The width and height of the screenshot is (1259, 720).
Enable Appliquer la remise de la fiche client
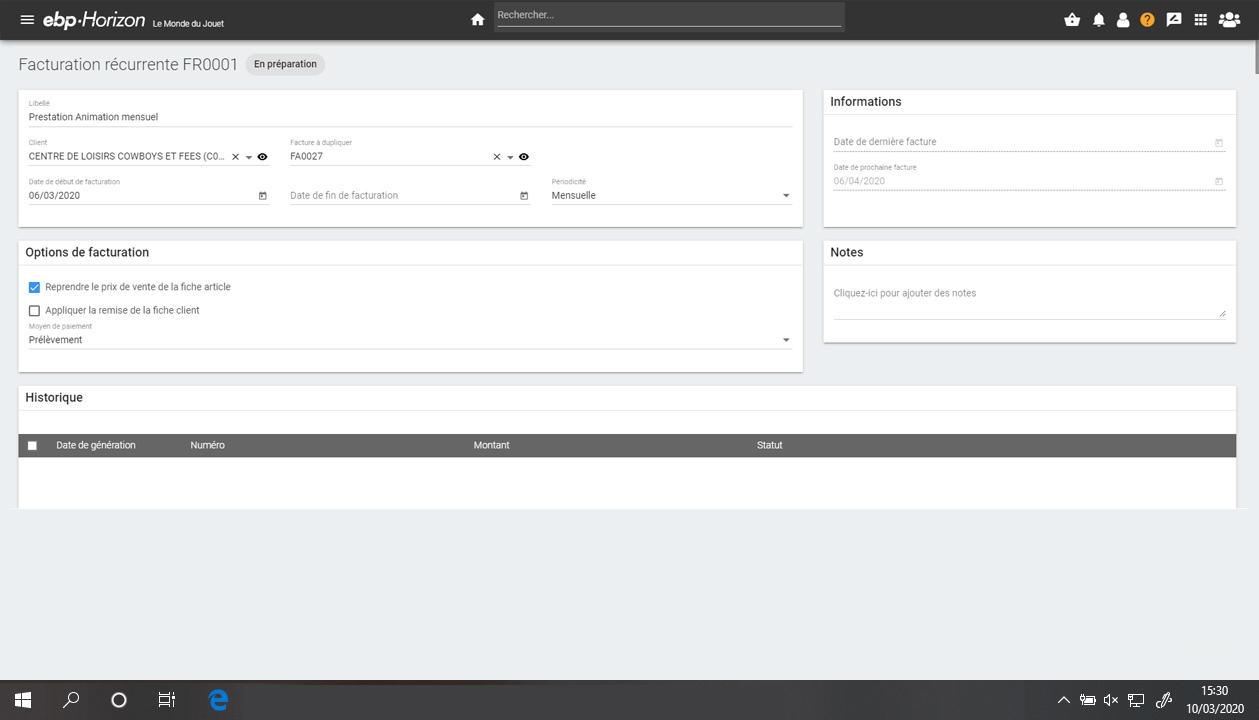[34, 310]
